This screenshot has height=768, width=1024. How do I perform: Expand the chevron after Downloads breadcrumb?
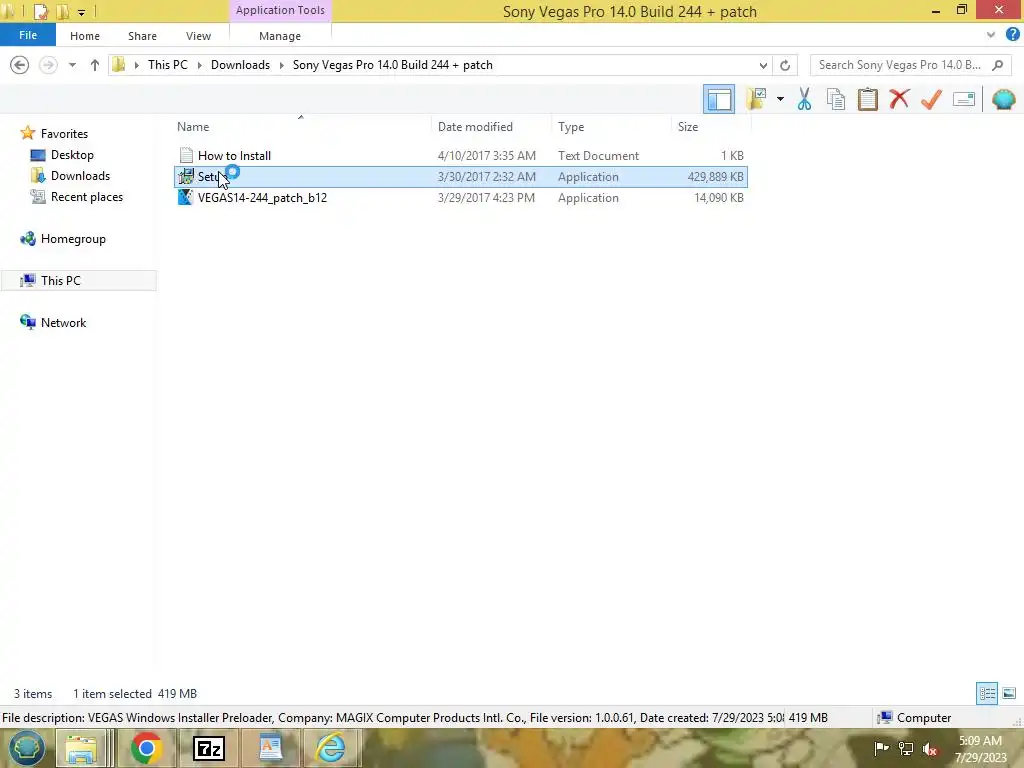(x=282, y=65)
